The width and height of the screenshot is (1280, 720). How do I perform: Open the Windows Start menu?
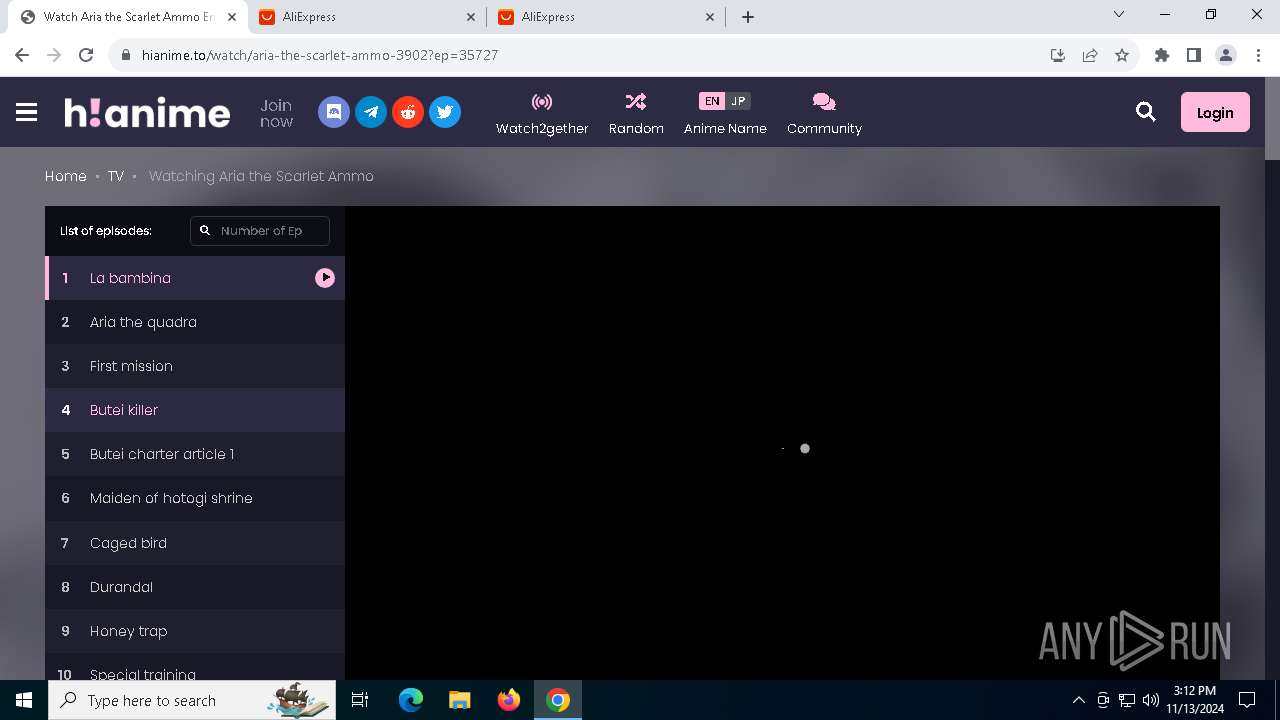point(24,700)
